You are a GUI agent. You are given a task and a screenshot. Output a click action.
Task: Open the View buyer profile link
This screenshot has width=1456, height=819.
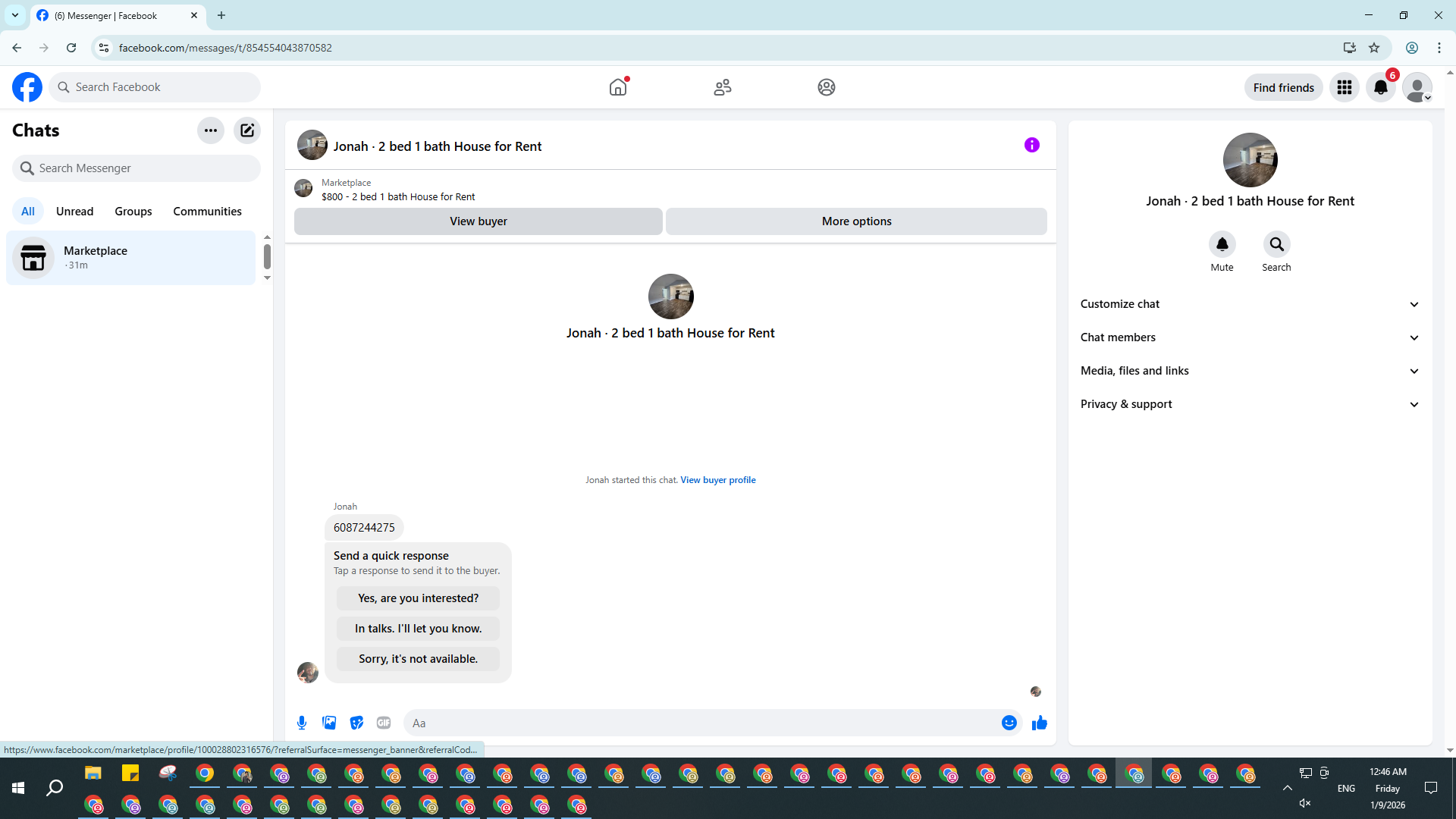click(718, 480)
